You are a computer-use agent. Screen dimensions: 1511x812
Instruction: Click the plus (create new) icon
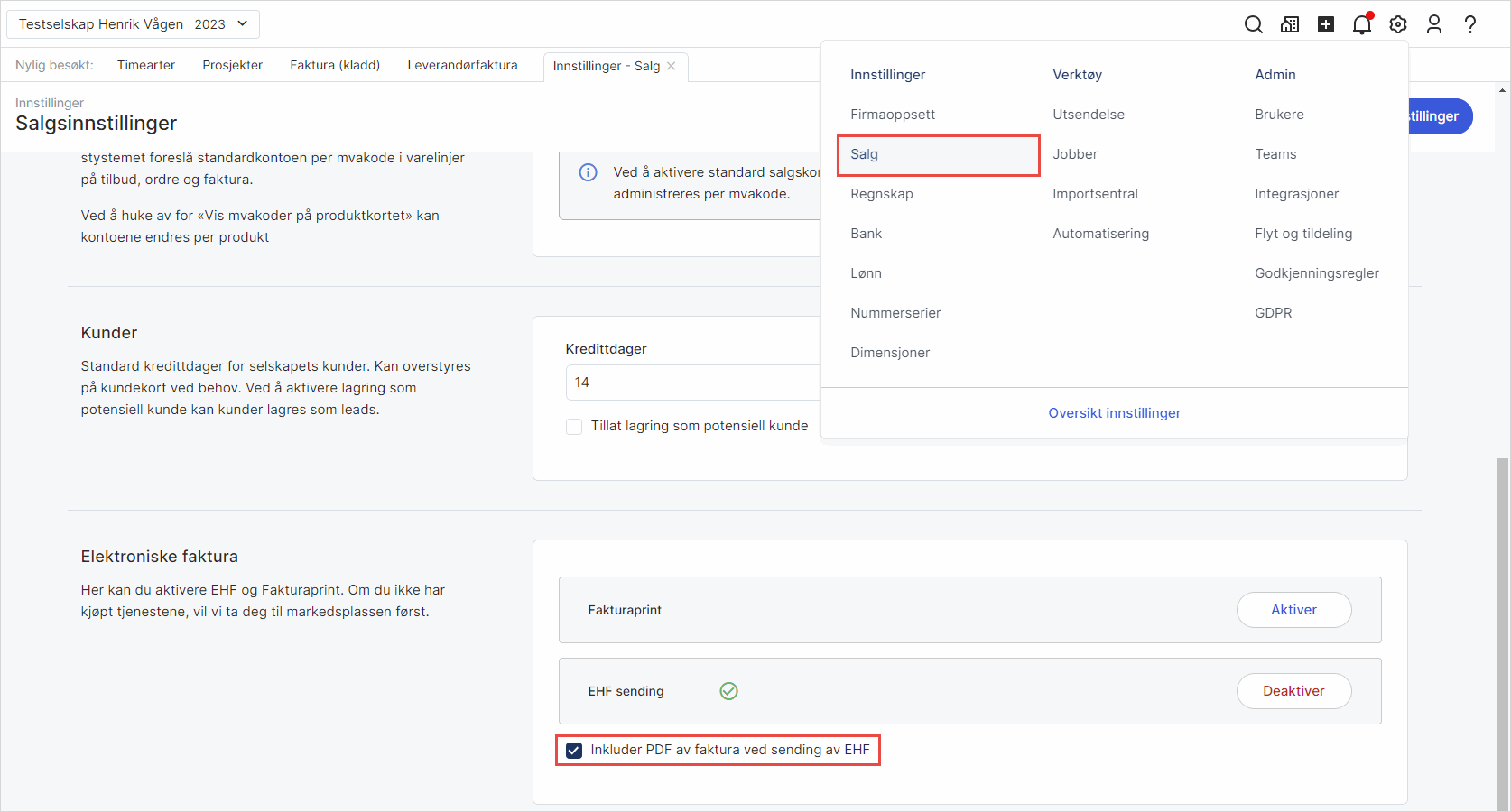point(1326,24)
